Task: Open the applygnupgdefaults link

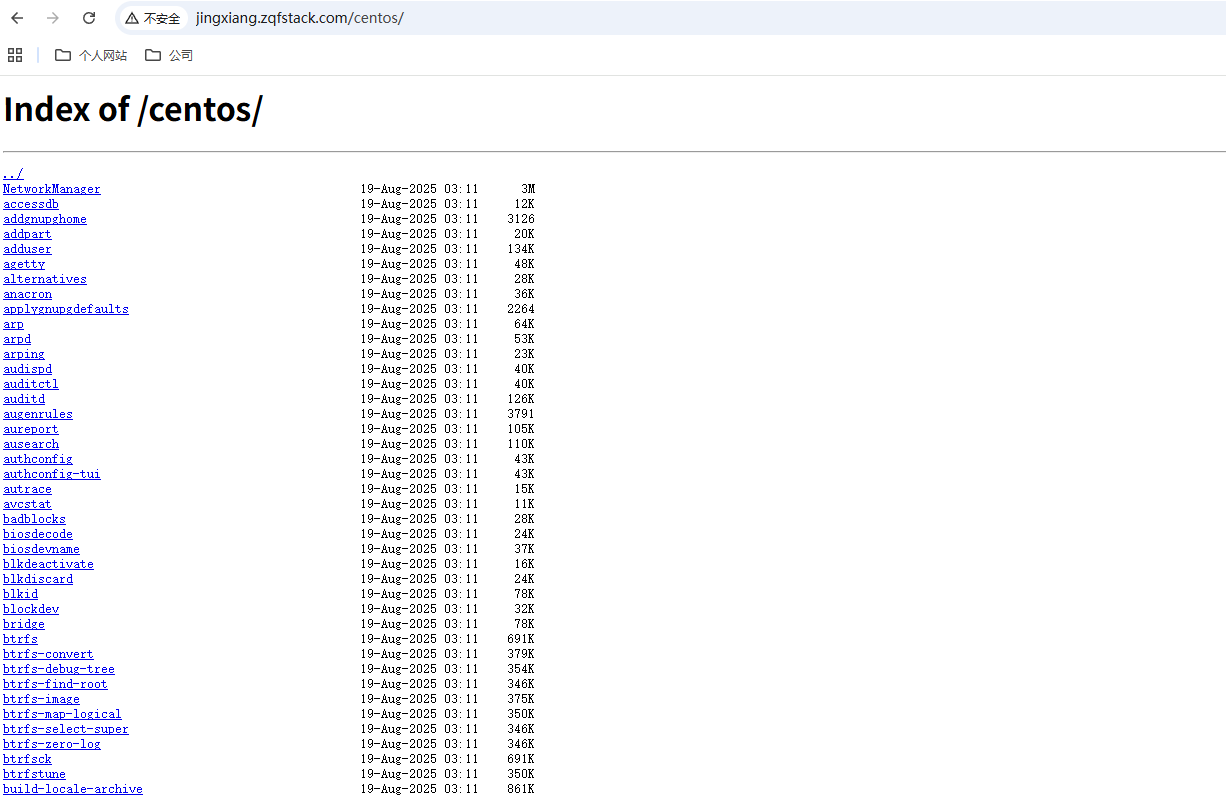Action: [x=65, y=309]
